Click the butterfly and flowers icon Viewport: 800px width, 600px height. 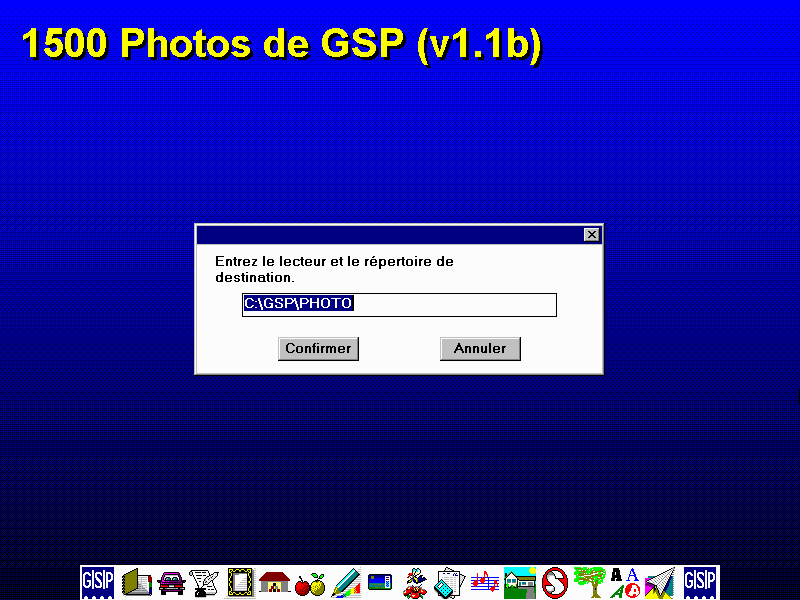414,582
